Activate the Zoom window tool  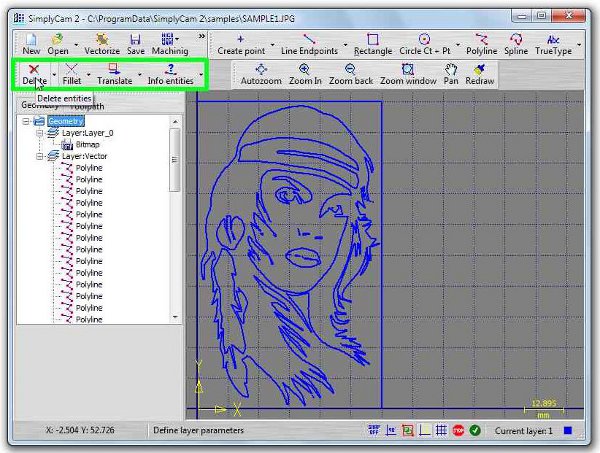pos(408,75)
